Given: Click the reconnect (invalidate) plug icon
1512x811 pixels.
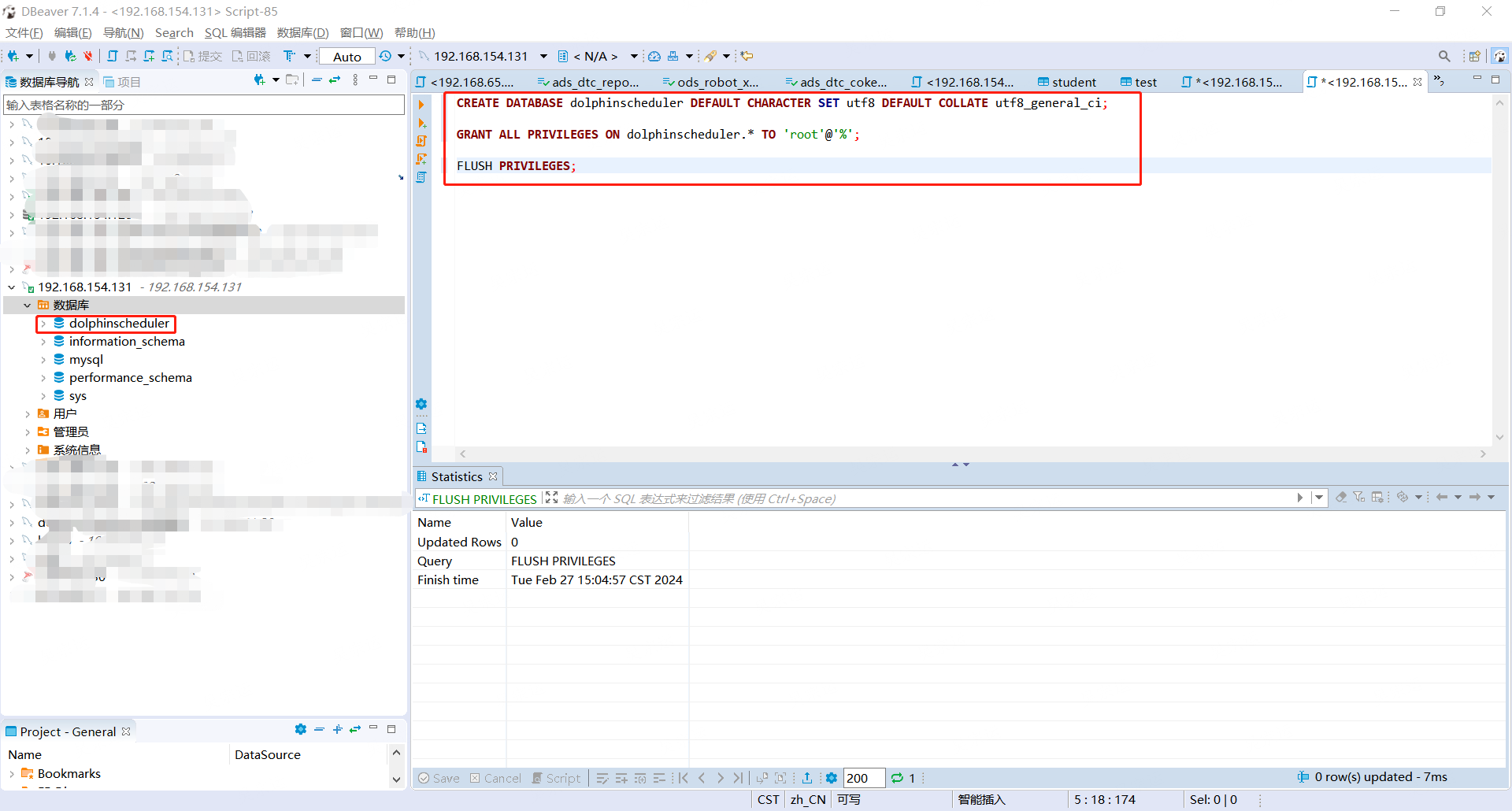Looking at the screenshot, I should 70,56.
